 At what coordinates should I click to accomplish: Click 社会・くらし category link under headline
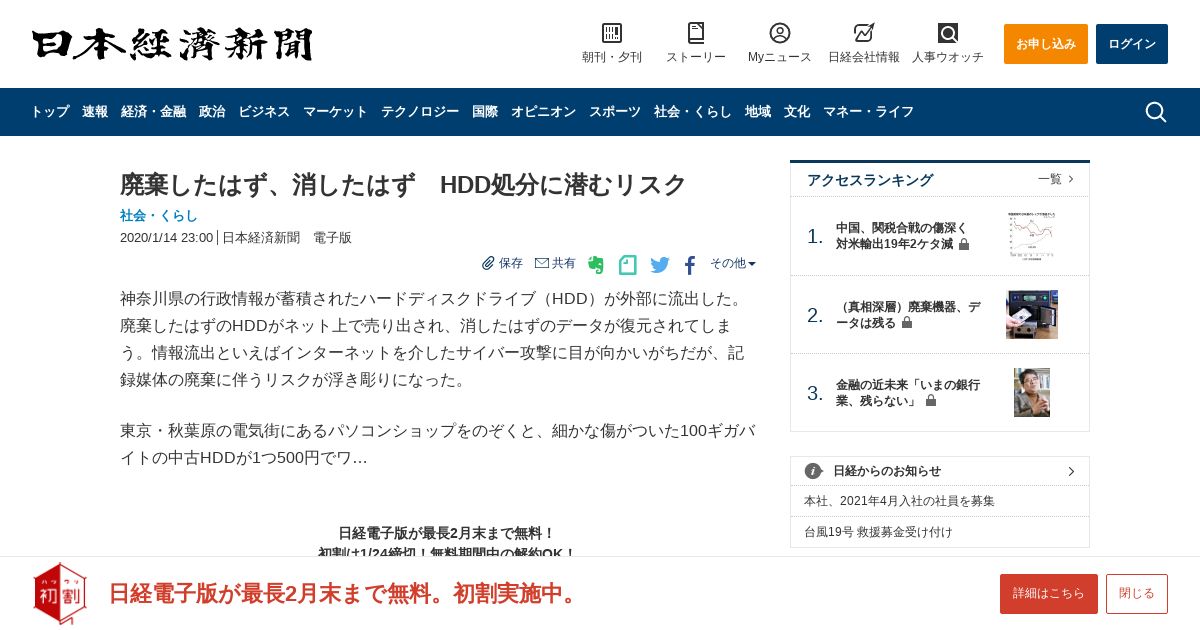159,215
